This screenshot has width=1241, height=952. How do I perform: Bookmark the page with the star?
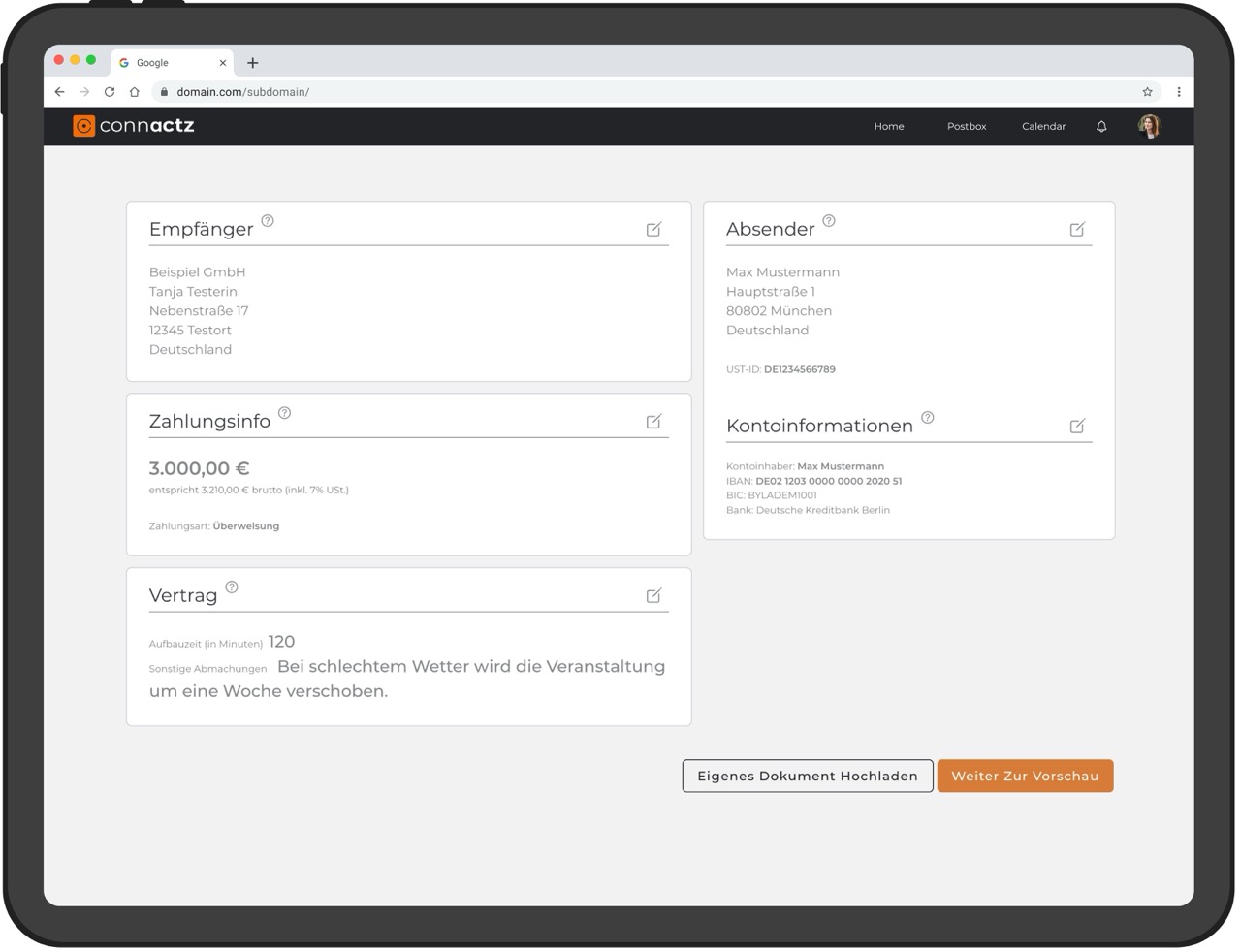(x=1147, y=91)
